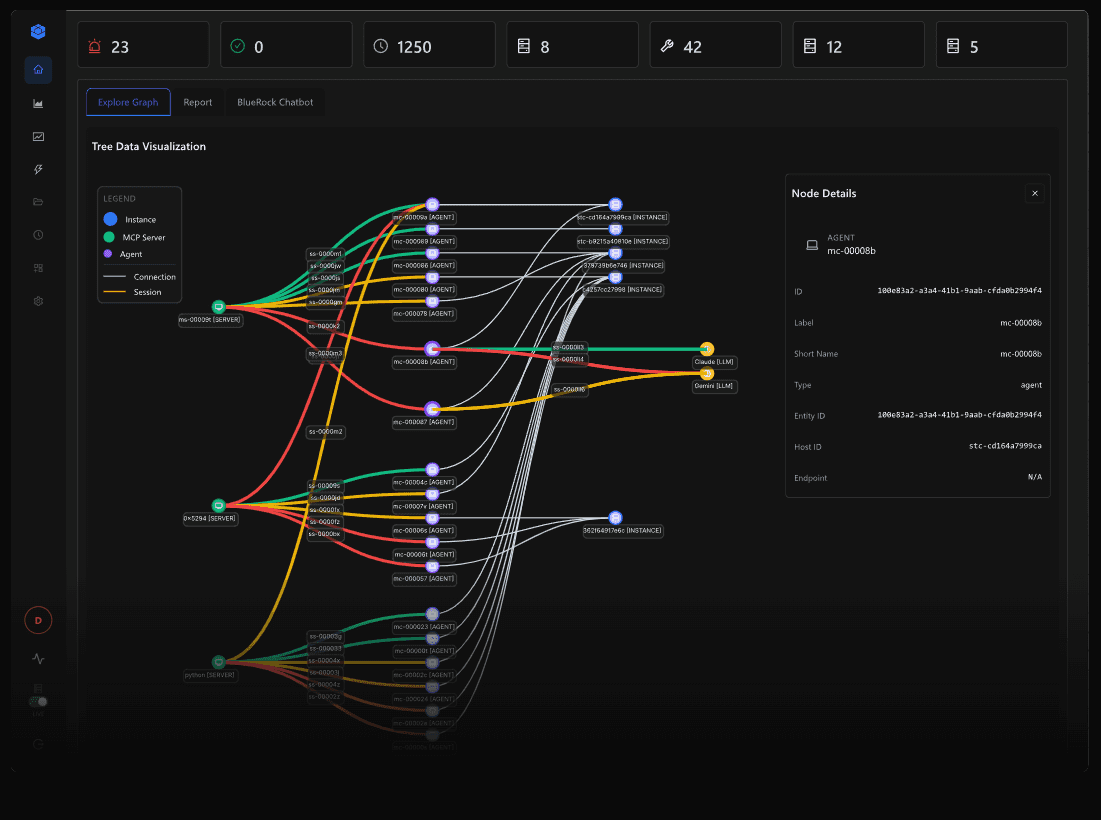Image resolution: width=1101 pixels, height=820 pixels.
Task: Click the ss-0000ll3 session label
Action: tap(569, 348)
